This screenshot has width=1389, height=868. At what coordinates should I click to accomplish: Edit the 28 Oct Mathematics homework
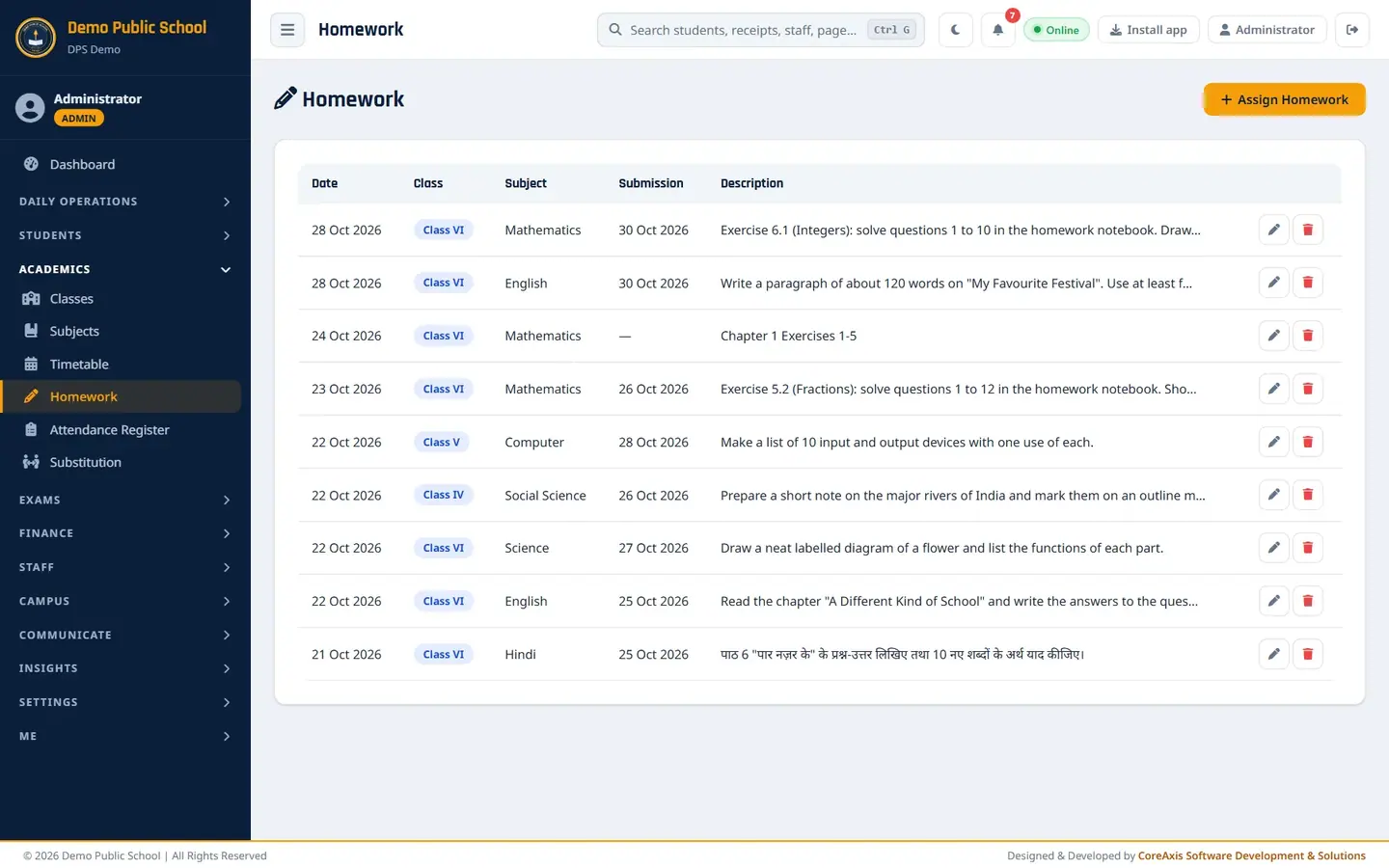(1274, 230)
